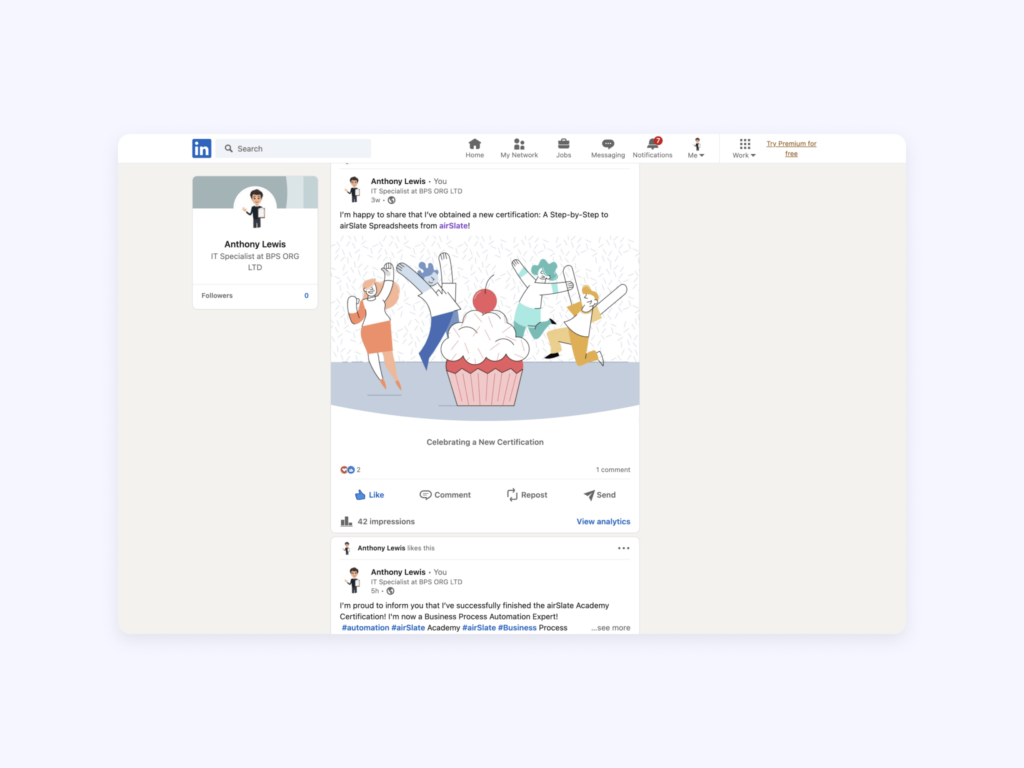This screenshot has width=1024, height=768.
Task: Click the LinkedIn logo icon
Action: 201,148
